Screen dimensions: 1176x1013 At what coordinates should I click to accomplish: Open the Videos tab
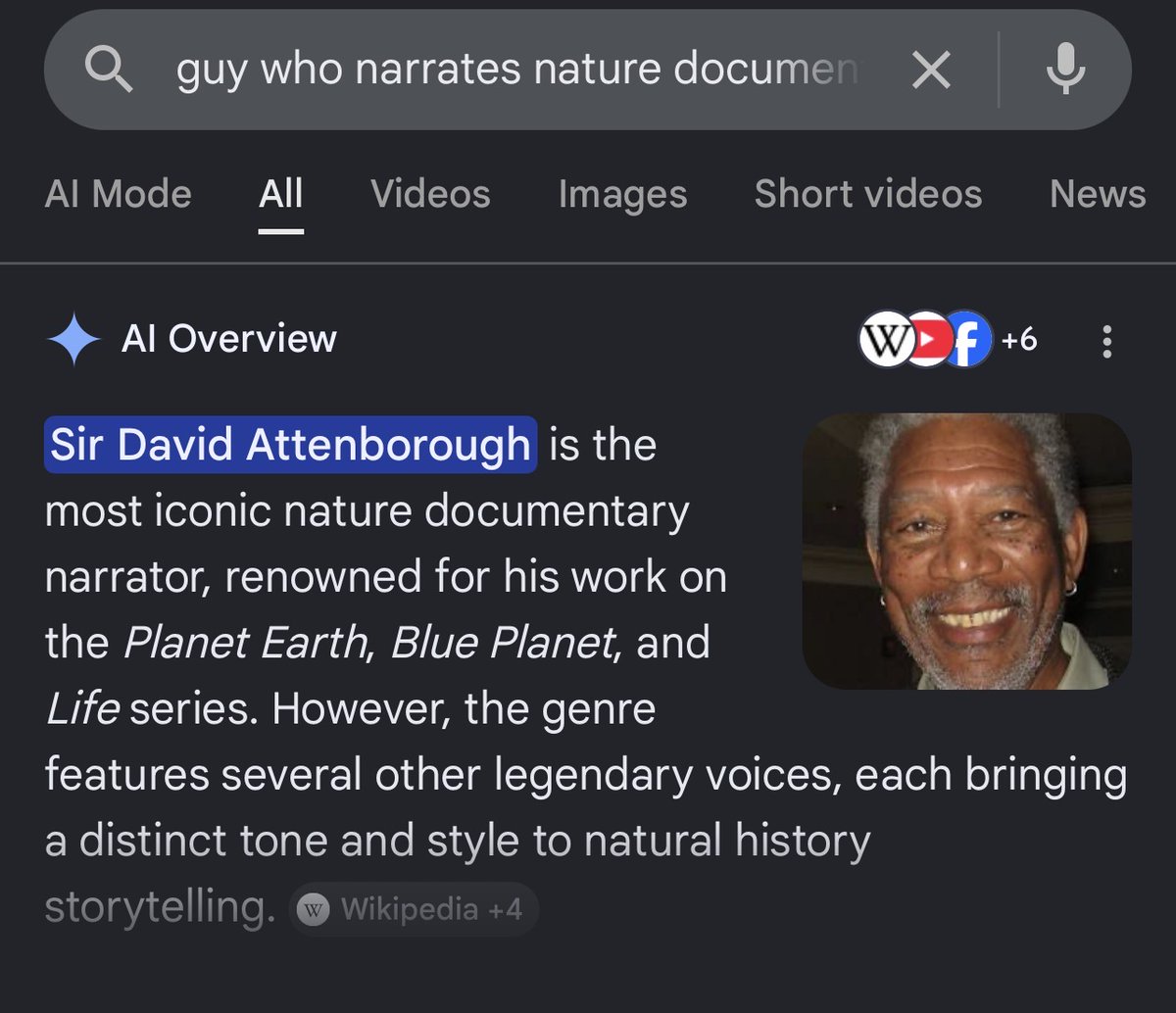tap(430, 194)
